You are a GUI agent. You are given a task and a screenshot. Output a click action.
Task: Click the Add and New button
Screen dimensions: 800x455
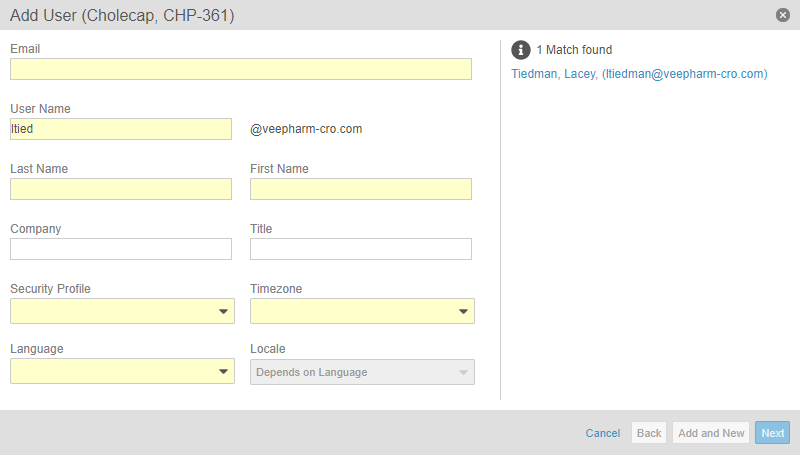[x=711, y=433]
